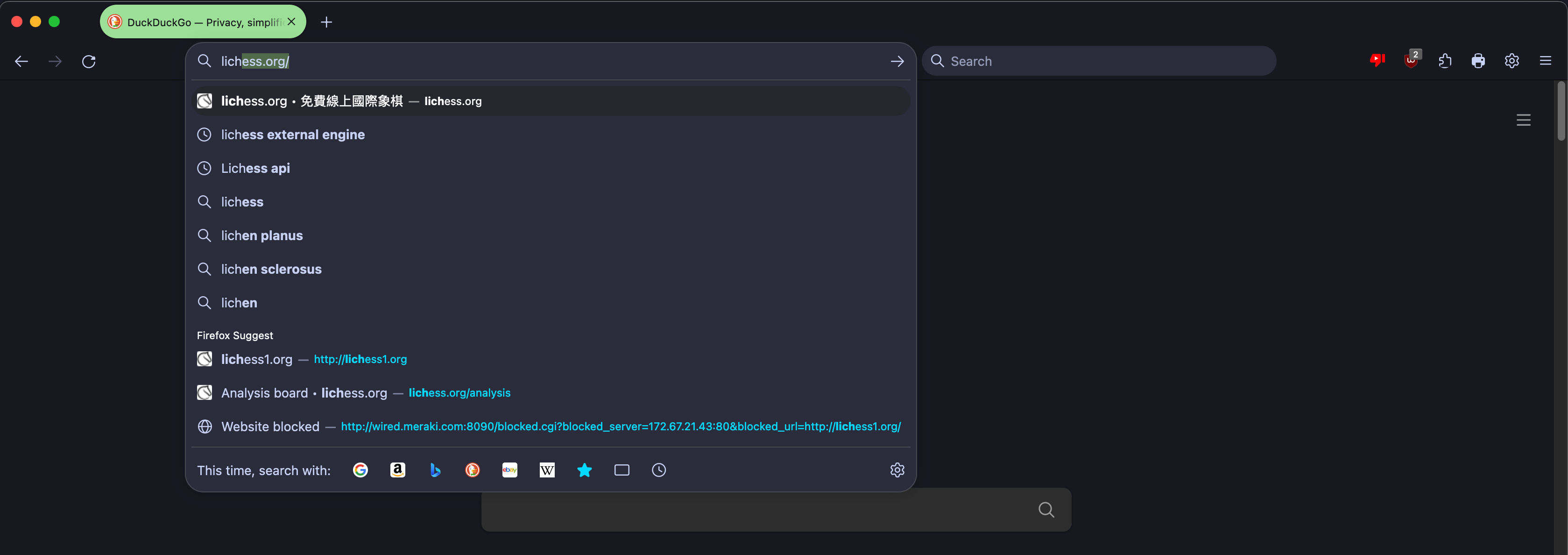Open search settings gear in dropdown
The width and height of the screenshot is (1568, 555).
point(897,470)
